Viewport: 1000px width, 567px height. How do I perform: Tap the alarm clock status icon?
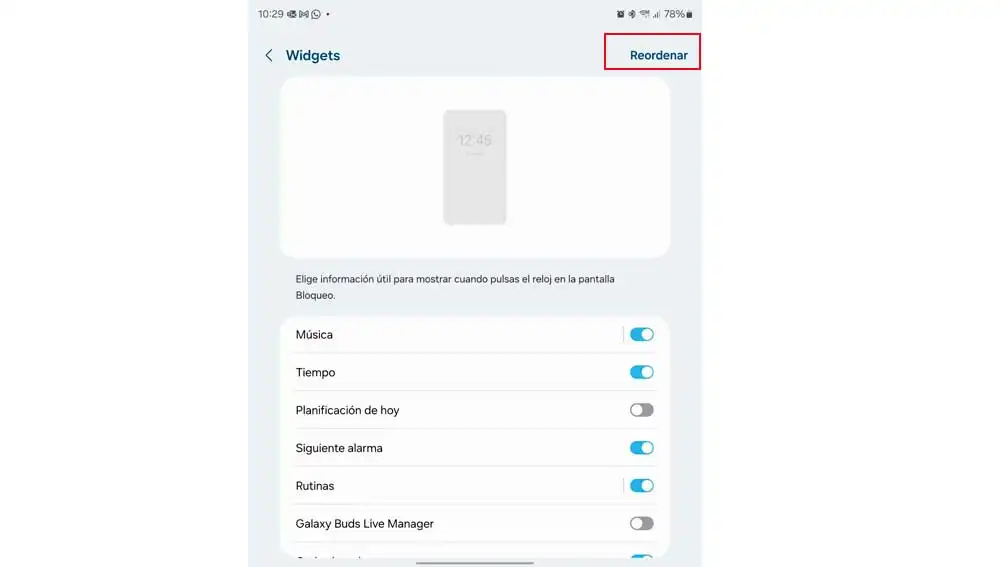click(x=621, y=14)
